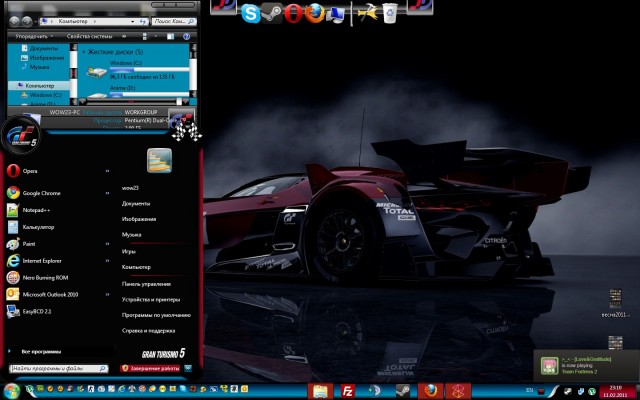
Task: Go forward in Explorer window
Action: click(27, 21)
